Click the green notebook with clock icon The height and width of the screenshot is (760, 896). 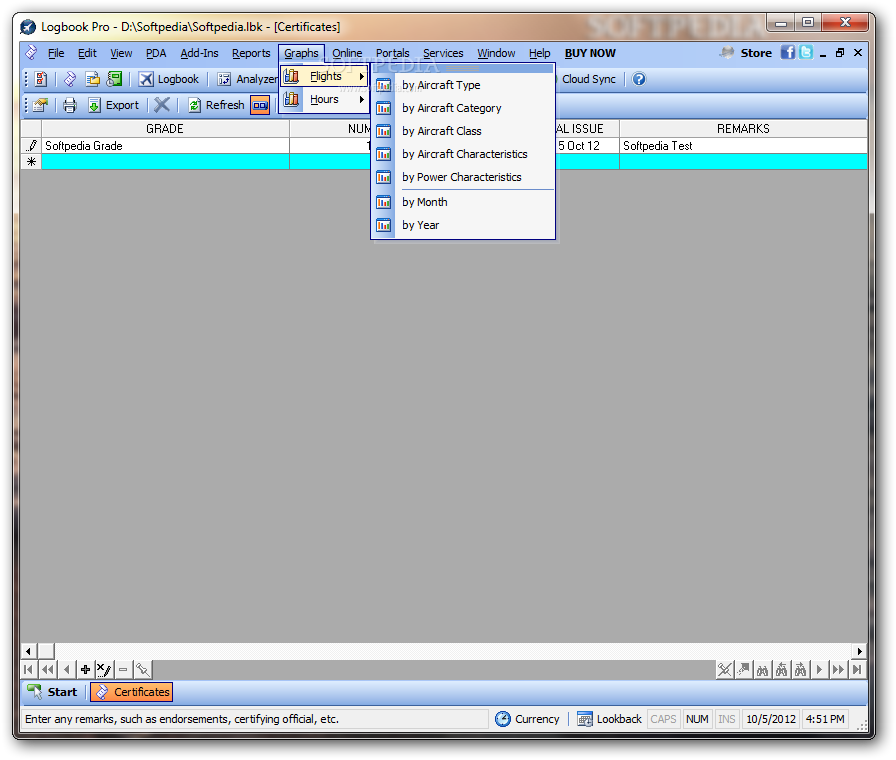click(114, 79)
